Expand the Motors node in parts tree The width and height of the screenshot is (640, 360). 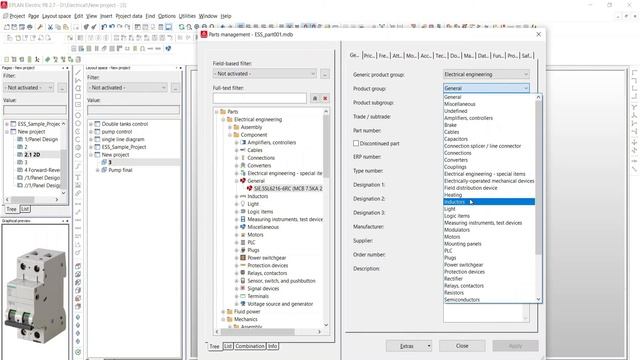click(x=236, y=235)
